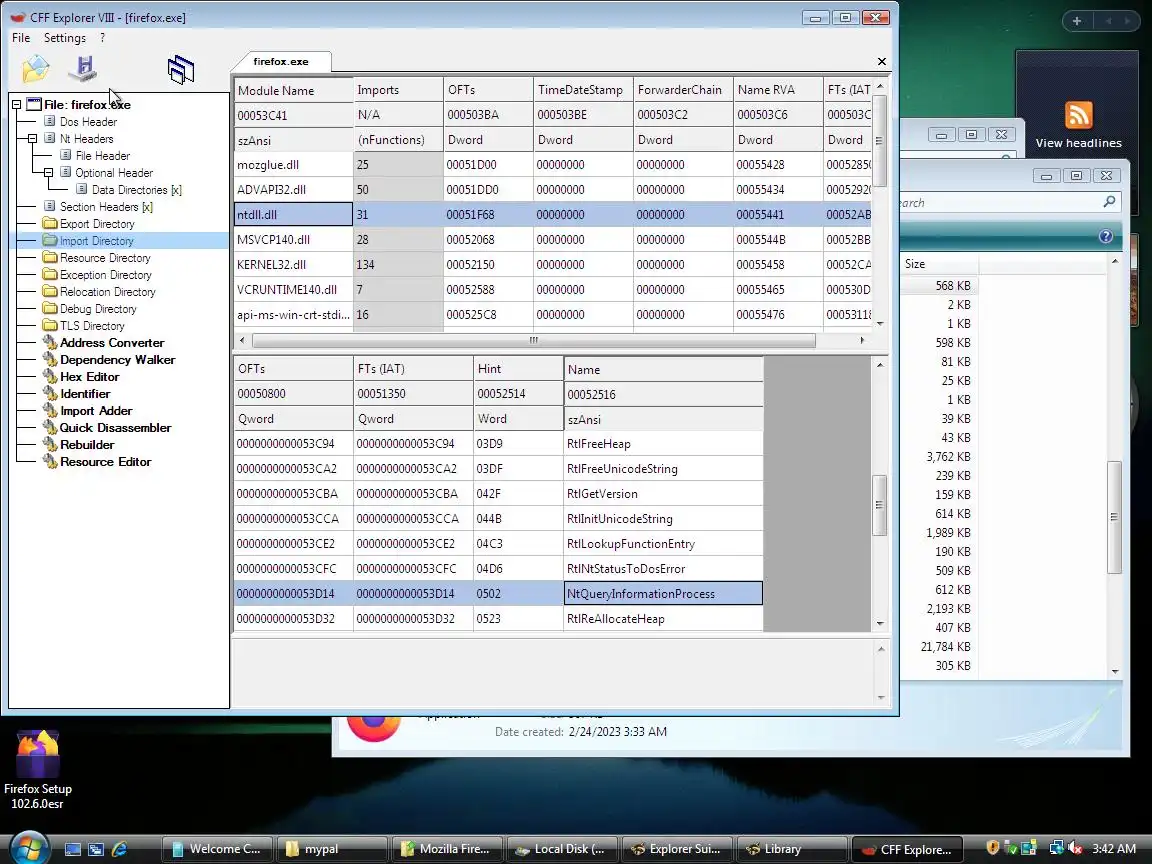This screenshot has width=1152, height=864.
Task: Open Data Directories [x] tree item
Action: click(x=137, y=190)
